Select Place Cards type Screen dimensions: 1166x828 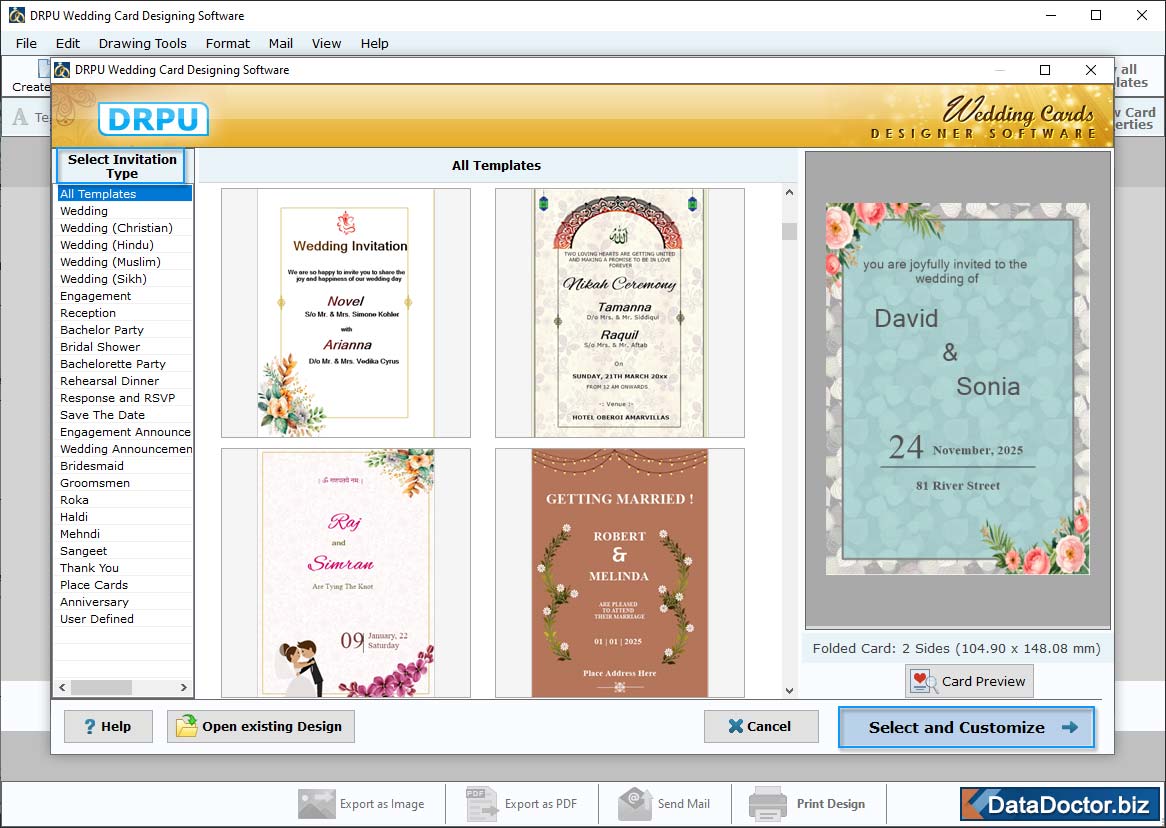click(124, 585)
